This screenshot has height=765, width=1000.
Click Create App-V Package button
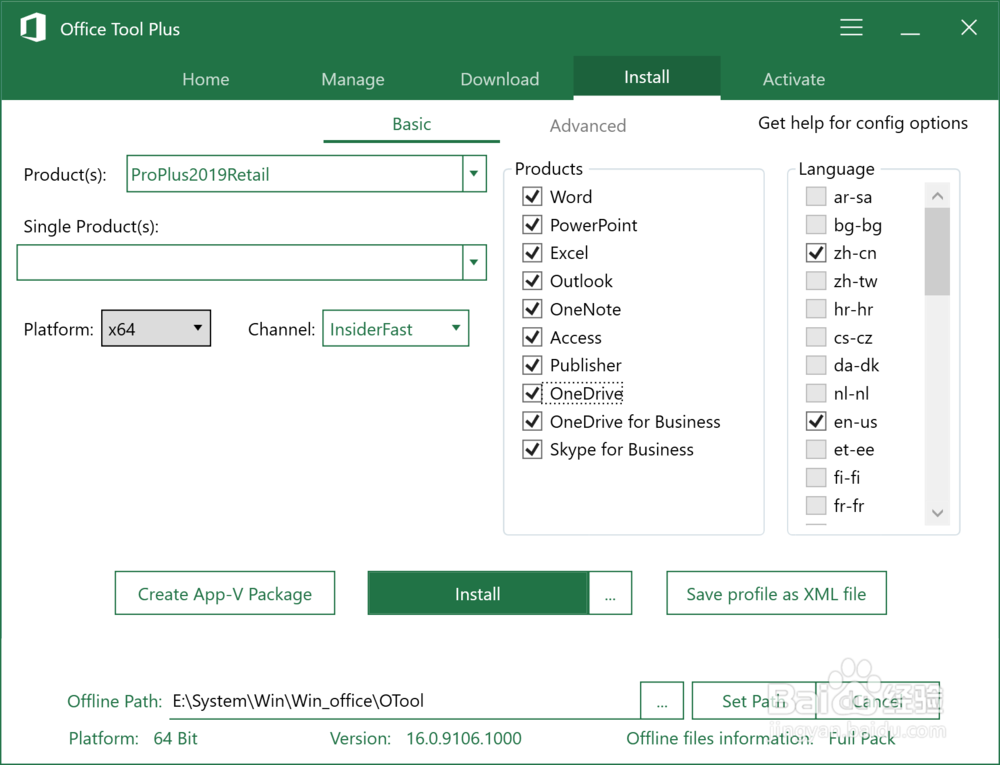(x=224, y=593)
